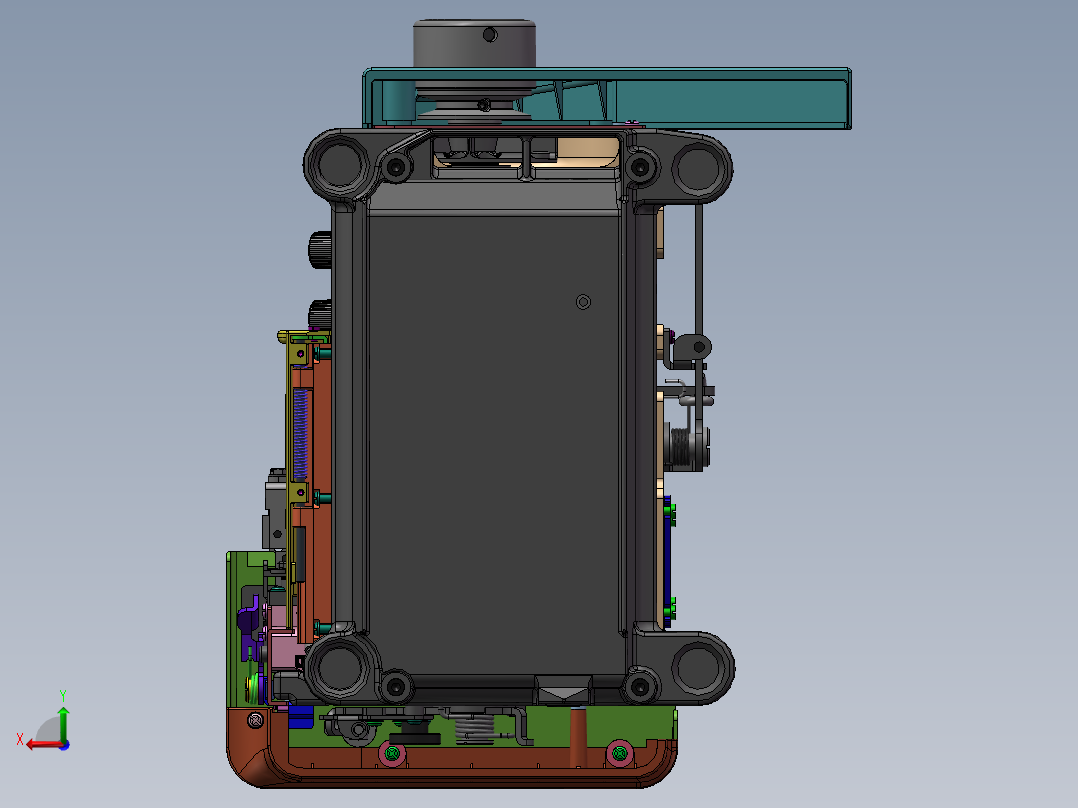Viewport: 1078px width, 808px height.
Task: Select the large dark front housing panel
Action: tap(494, 446)
